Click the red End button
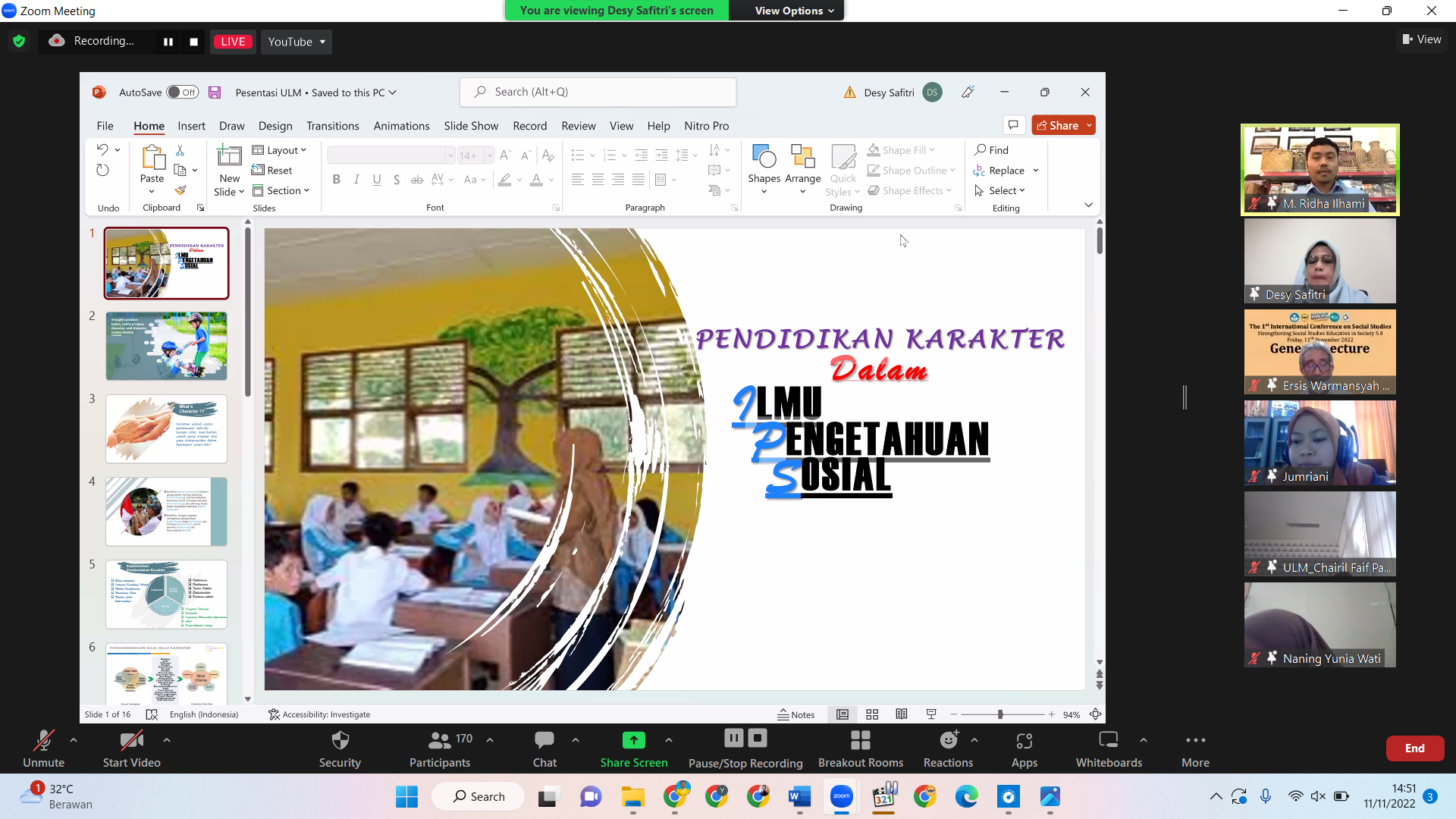This screenshot has height=819, width=1456. click(1415, 748)
